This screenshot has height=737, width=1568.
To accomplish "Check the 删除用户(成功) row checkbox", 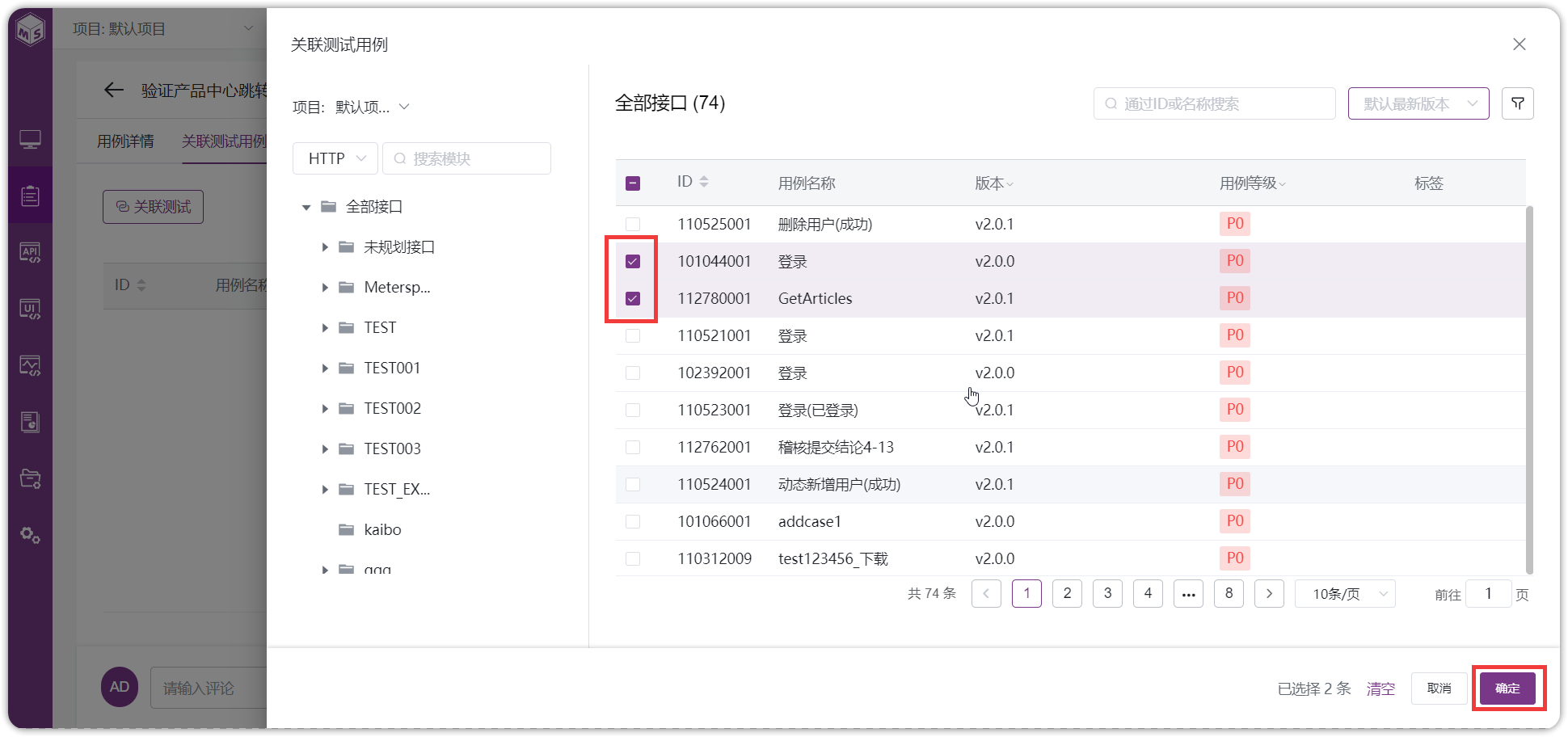I will tap(633, 224).
